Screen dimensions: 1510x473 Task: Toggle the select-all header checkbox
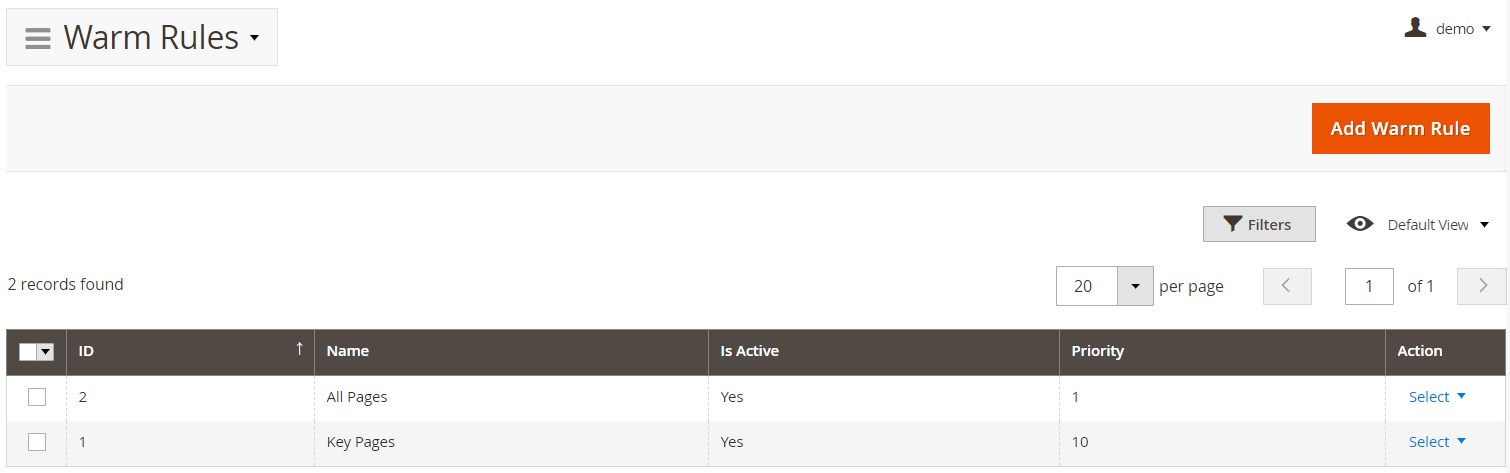click(x=28, y=352)
